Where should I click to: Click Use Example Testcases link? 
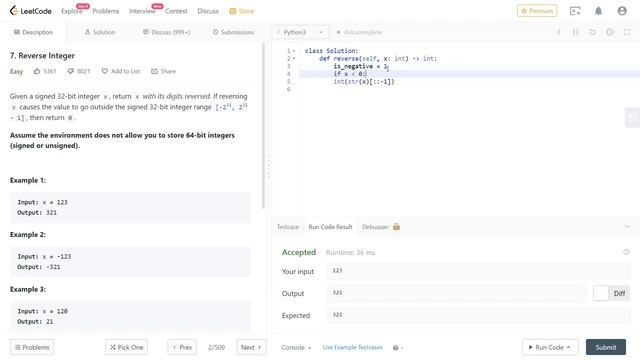pos(353,347)
